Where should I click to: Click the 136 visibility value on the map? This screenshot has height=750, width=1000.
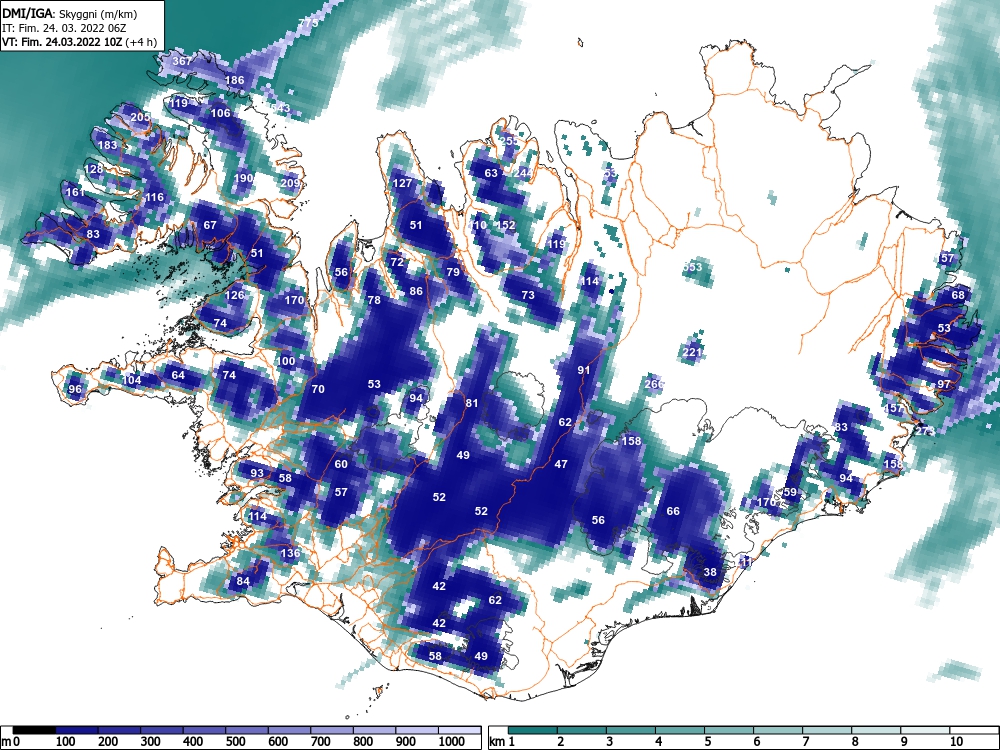[290, 553]
